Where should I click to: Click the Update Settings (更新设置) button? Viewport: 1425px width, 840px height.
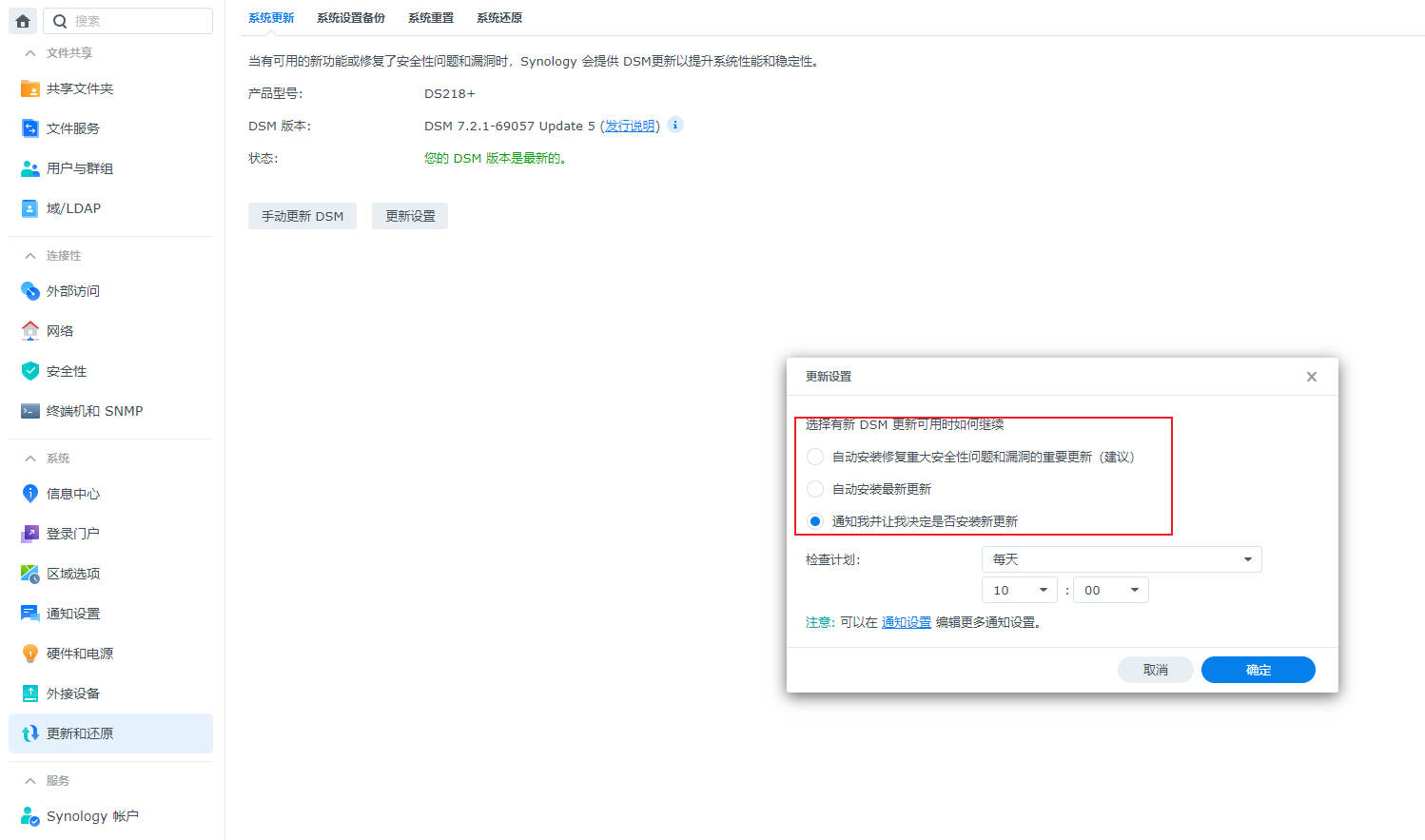[x=410, y=216]
